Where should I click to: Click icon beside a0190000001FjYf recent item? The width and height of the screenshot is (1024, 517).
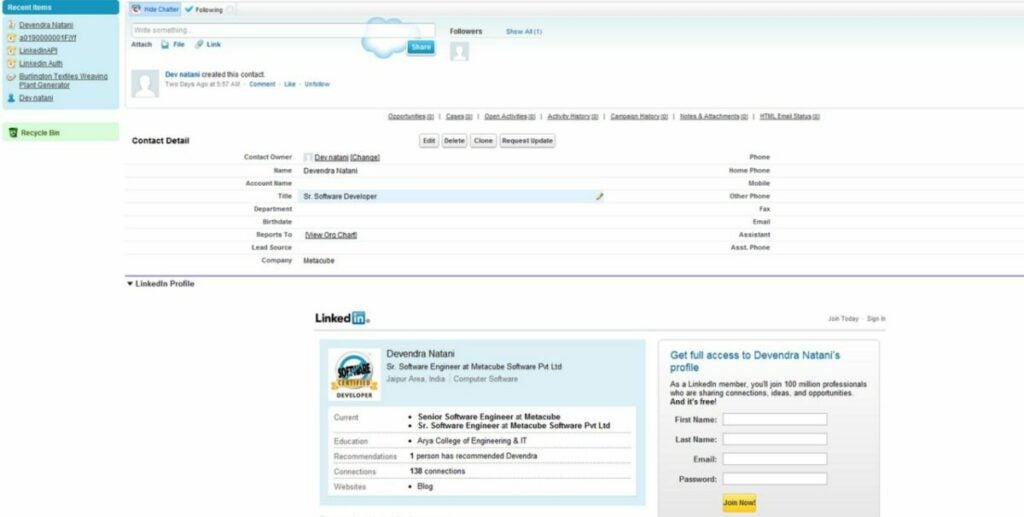(11, 38)
